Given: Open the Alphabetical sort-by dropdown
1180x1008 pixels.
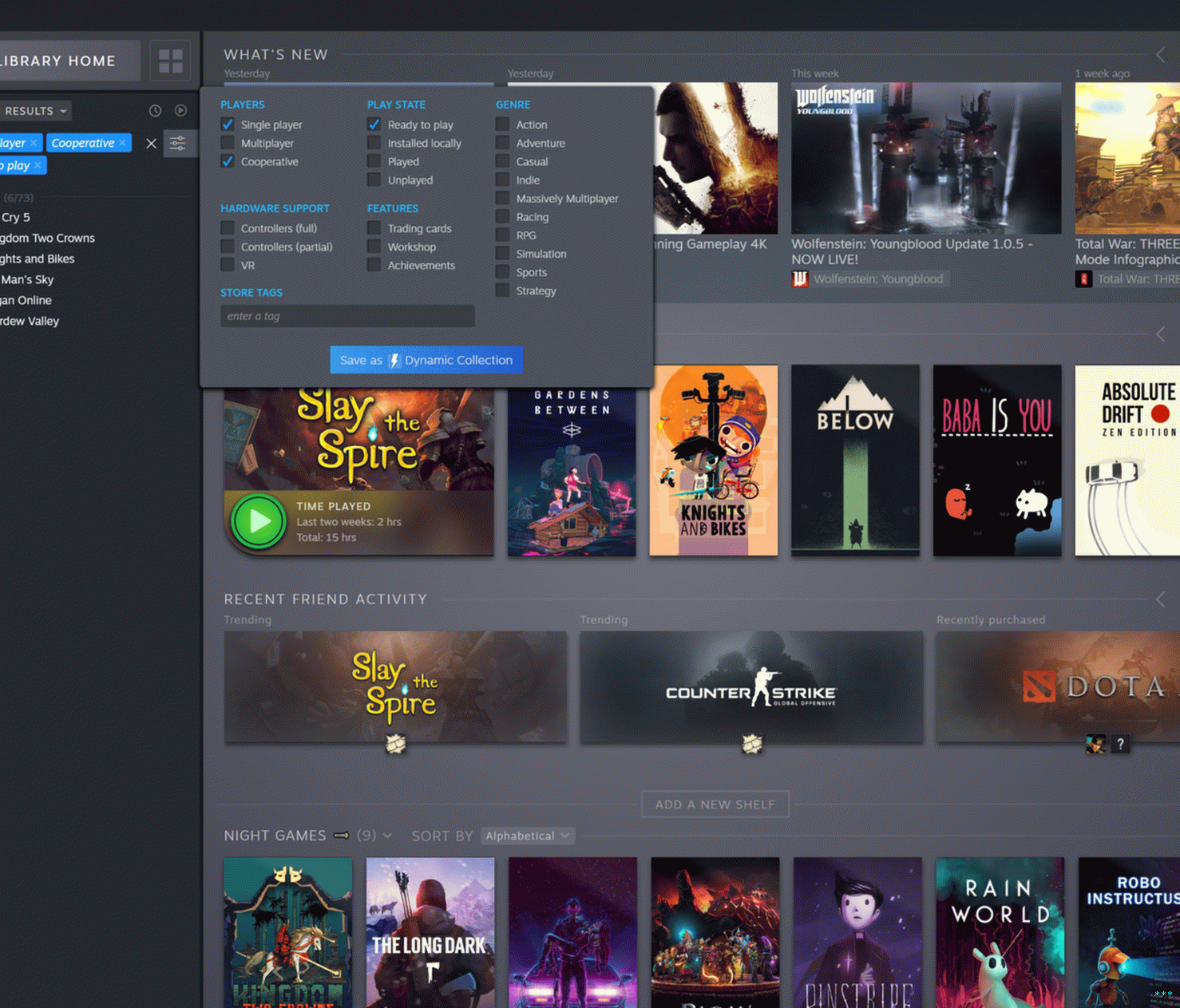Looking at the screenshot, I should [x=527, y=836].
